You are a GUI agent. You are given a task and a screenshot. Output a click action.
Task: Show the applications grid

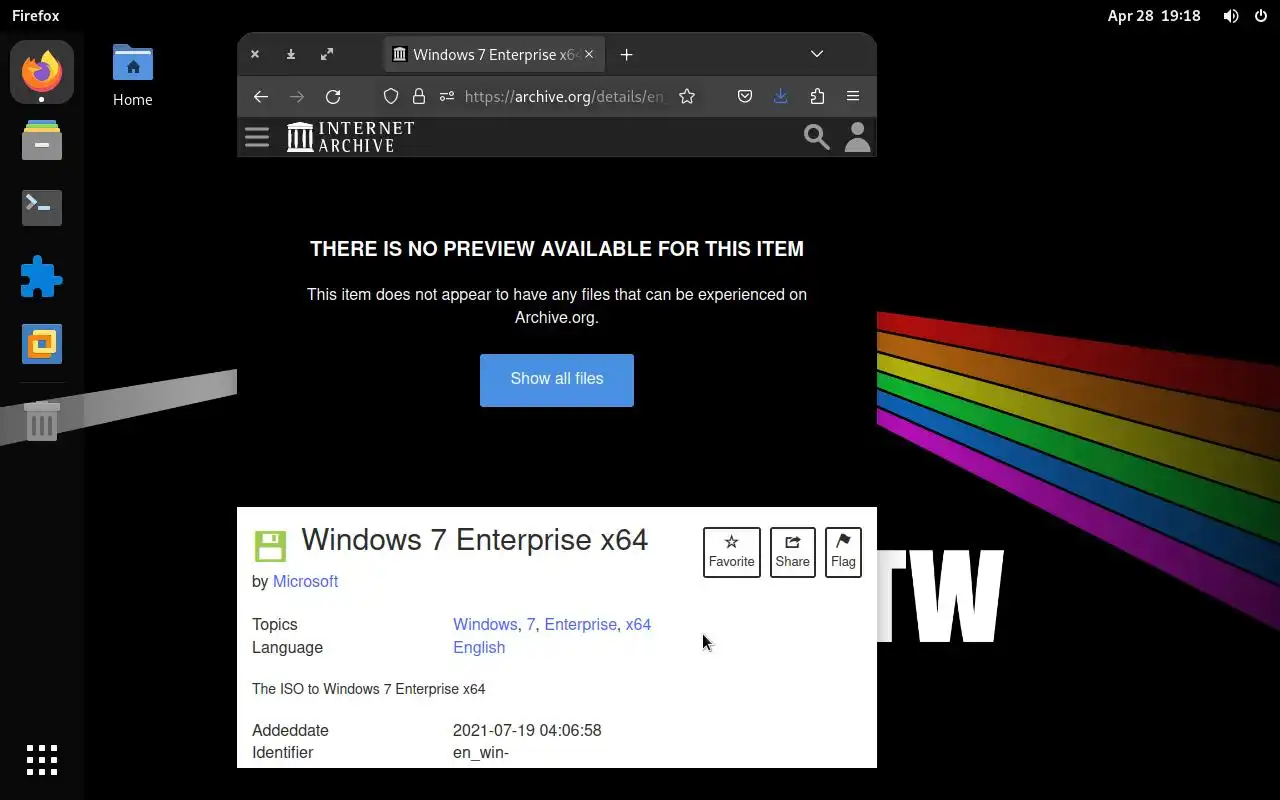[42, 760]
